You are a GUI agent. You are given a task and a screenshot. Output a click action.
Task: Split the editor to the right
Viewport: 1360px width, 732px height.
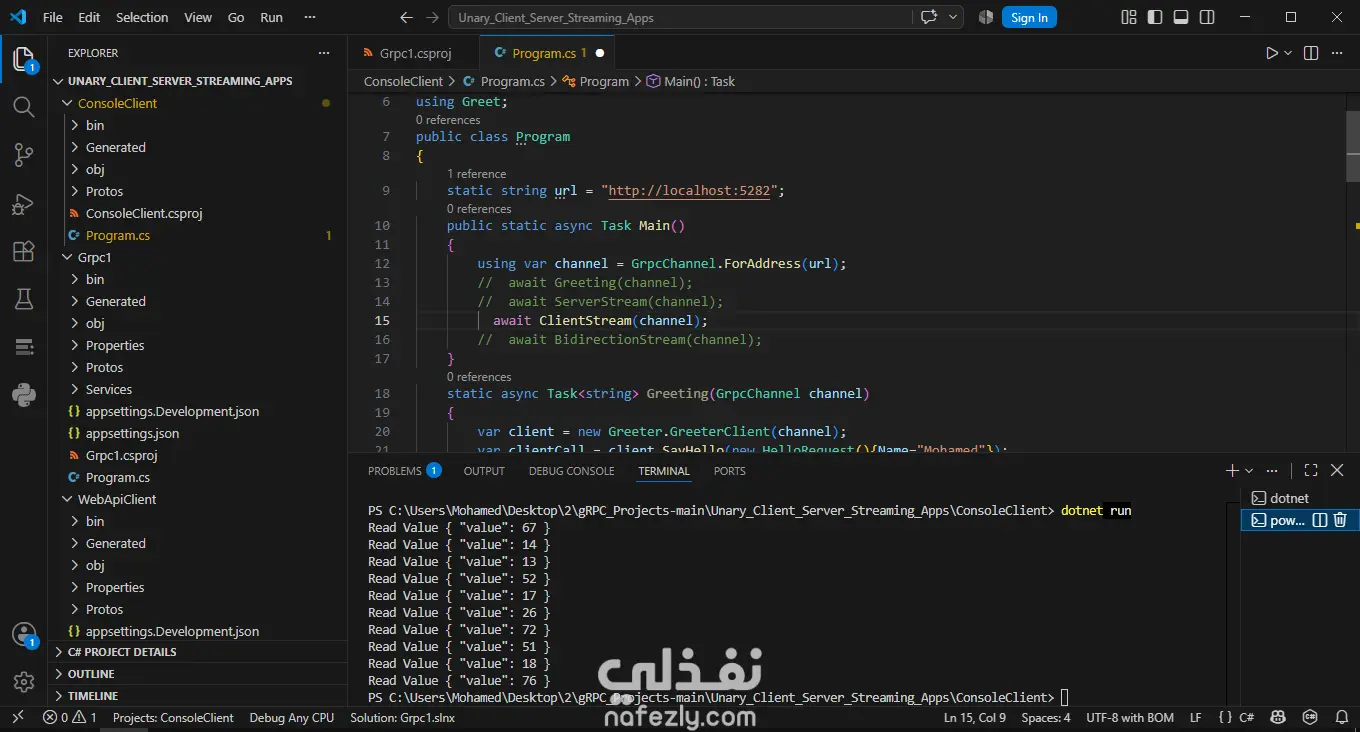coord(1311,53)
